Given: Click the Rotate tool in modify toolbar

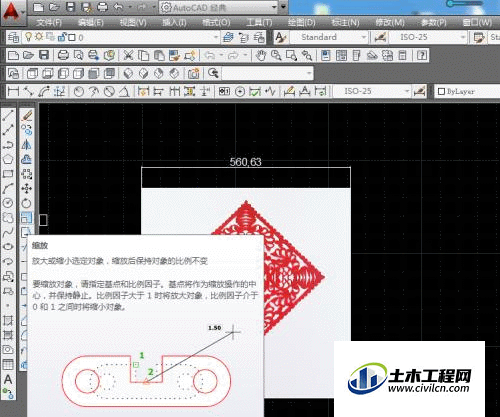Looking at the screenshot, I should 27,203.
